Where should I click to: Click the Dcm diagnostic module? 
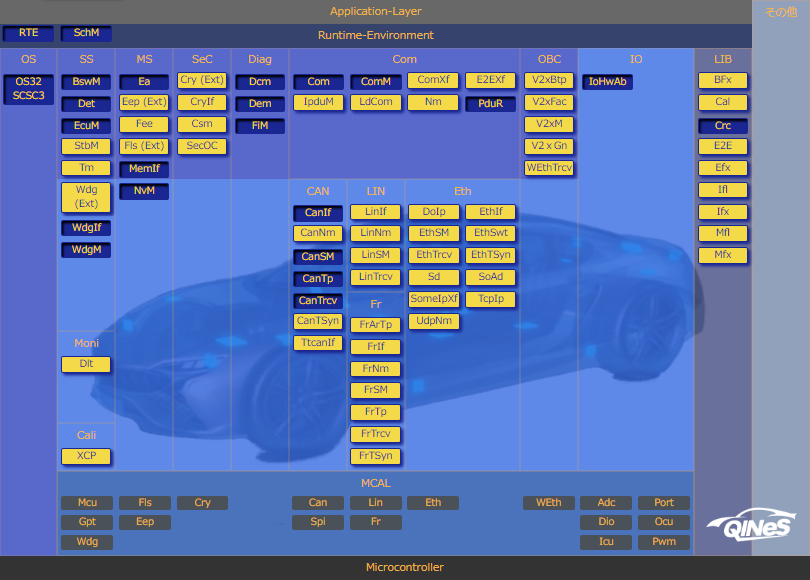[260, 81]
